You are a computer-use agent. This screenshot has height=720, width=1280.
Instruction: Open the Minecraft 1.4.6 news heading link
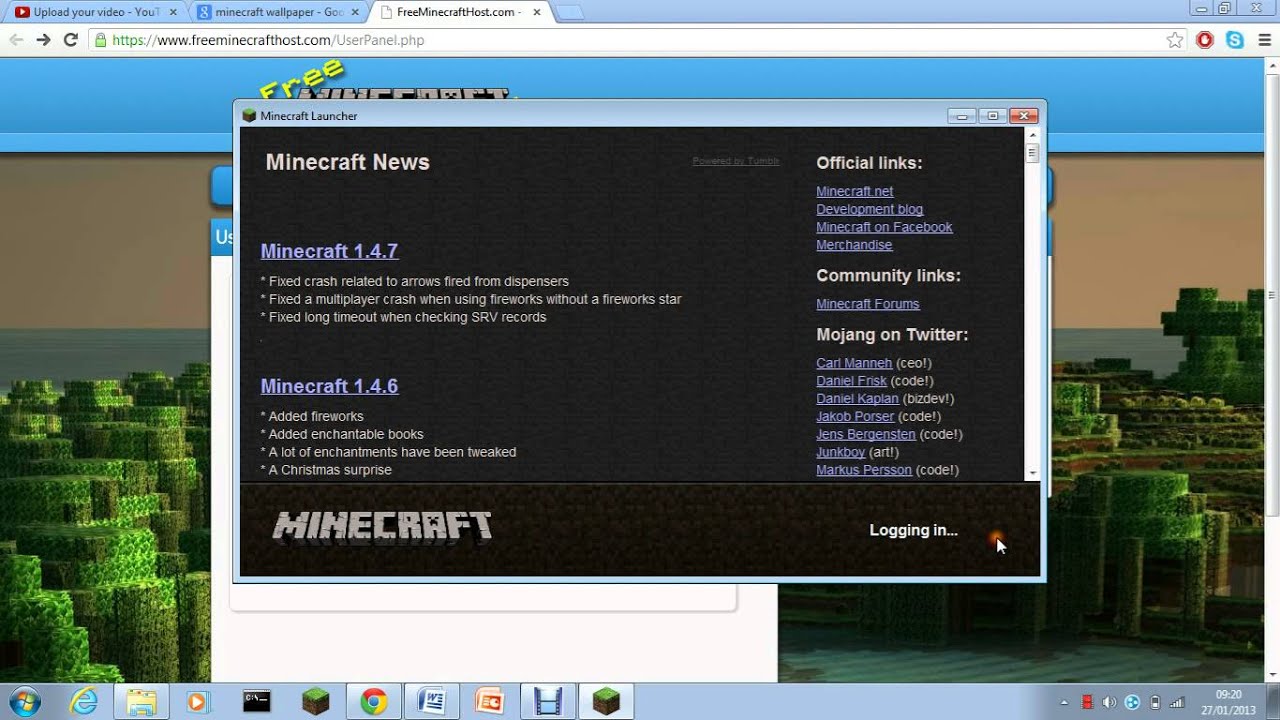point(329,386)
